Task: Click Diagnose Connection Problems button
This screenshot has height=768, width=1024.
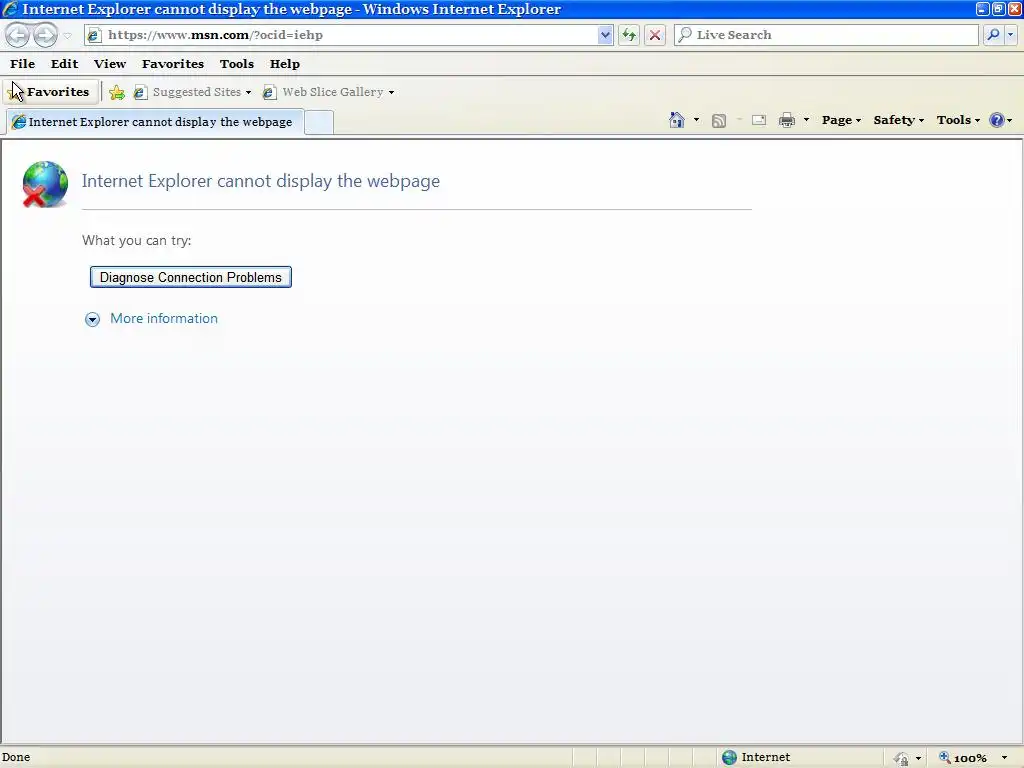Action: [191, 278]
